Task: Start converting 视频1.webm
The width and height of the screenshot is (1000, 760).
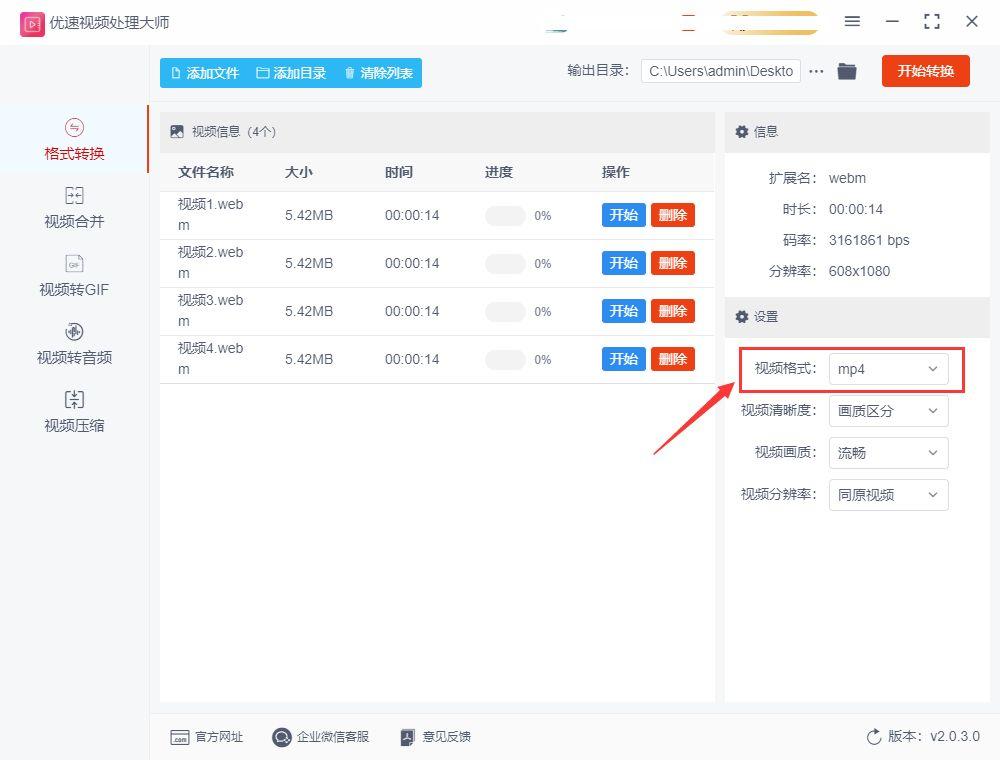Action: [622, 214]
